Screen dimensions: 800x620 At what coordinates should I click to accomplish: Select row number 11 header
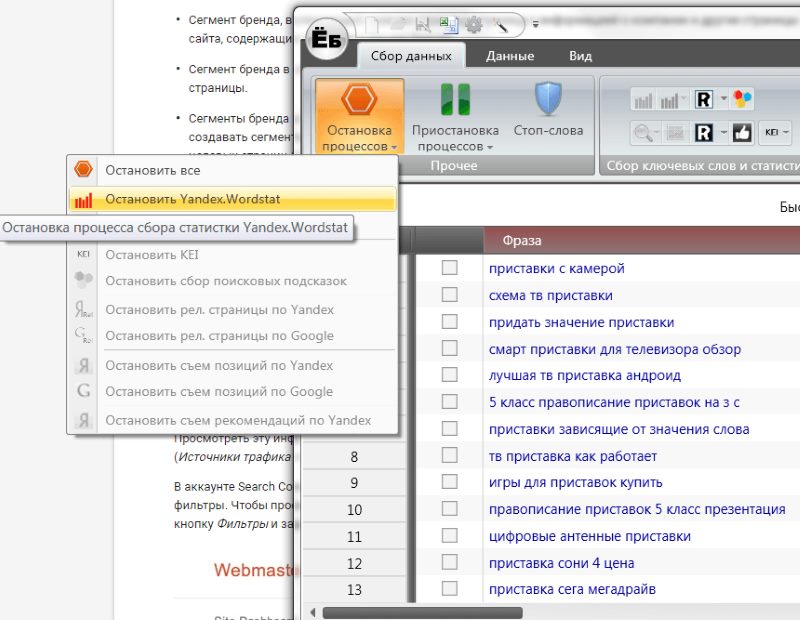[354, 536]
